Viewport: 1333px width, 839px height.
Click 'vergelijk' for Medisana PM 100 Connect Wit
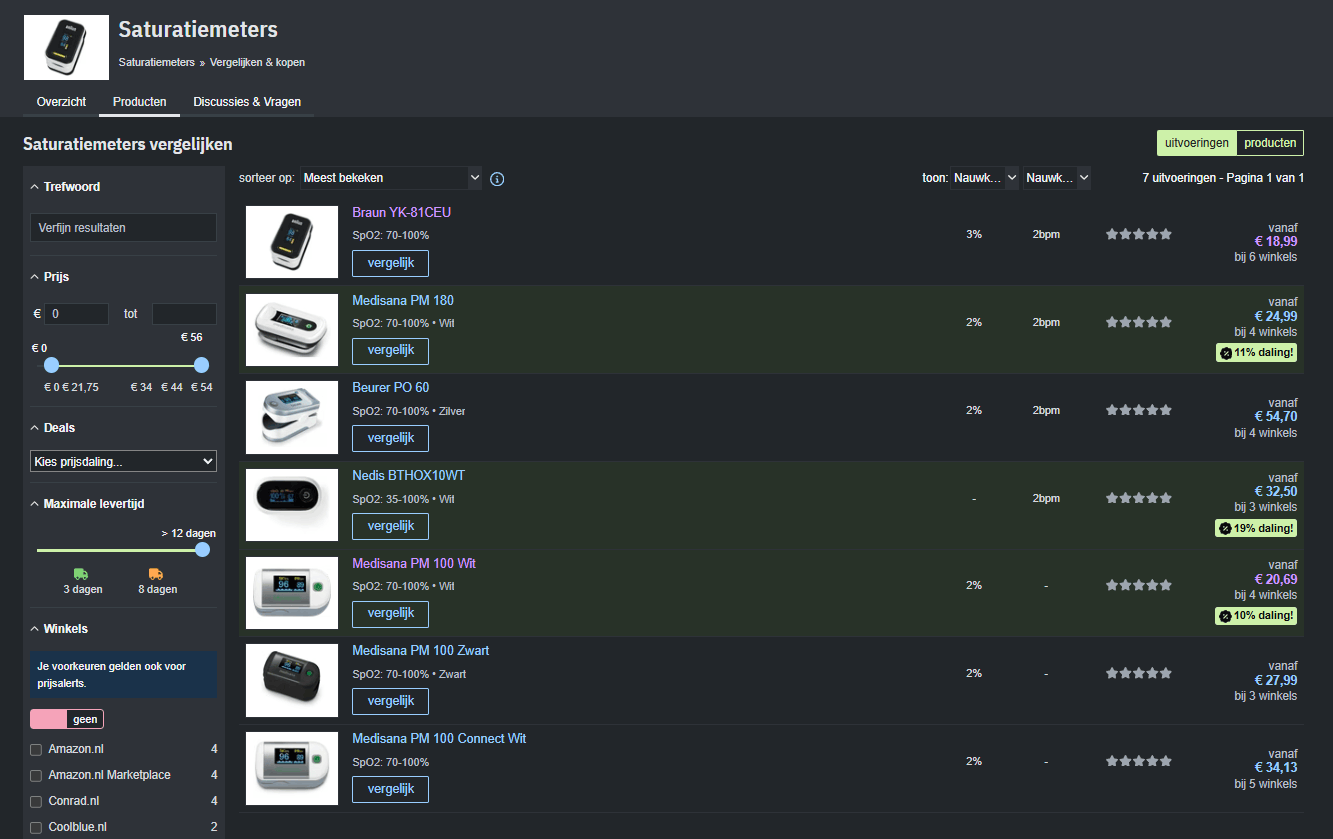point(390,789)
